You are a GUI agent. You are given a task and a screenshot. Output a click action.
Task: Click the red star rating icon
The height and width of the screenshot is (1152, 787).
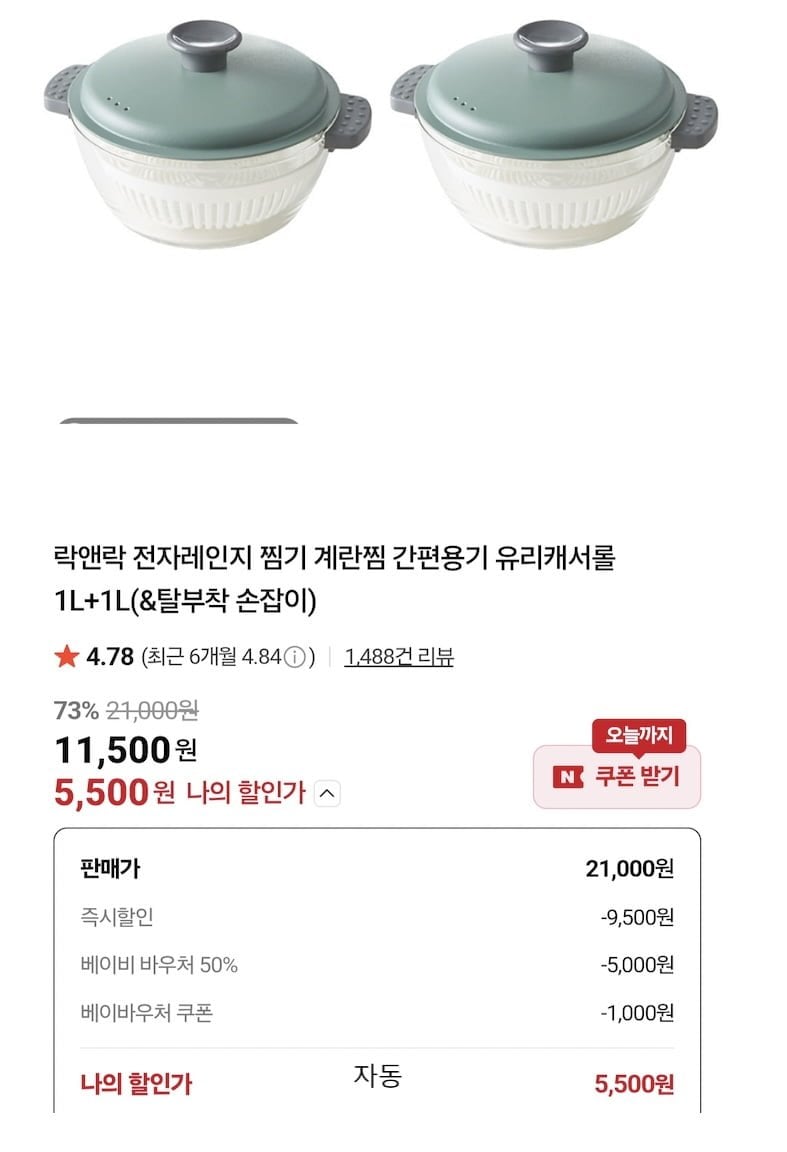tap(66, 657)
